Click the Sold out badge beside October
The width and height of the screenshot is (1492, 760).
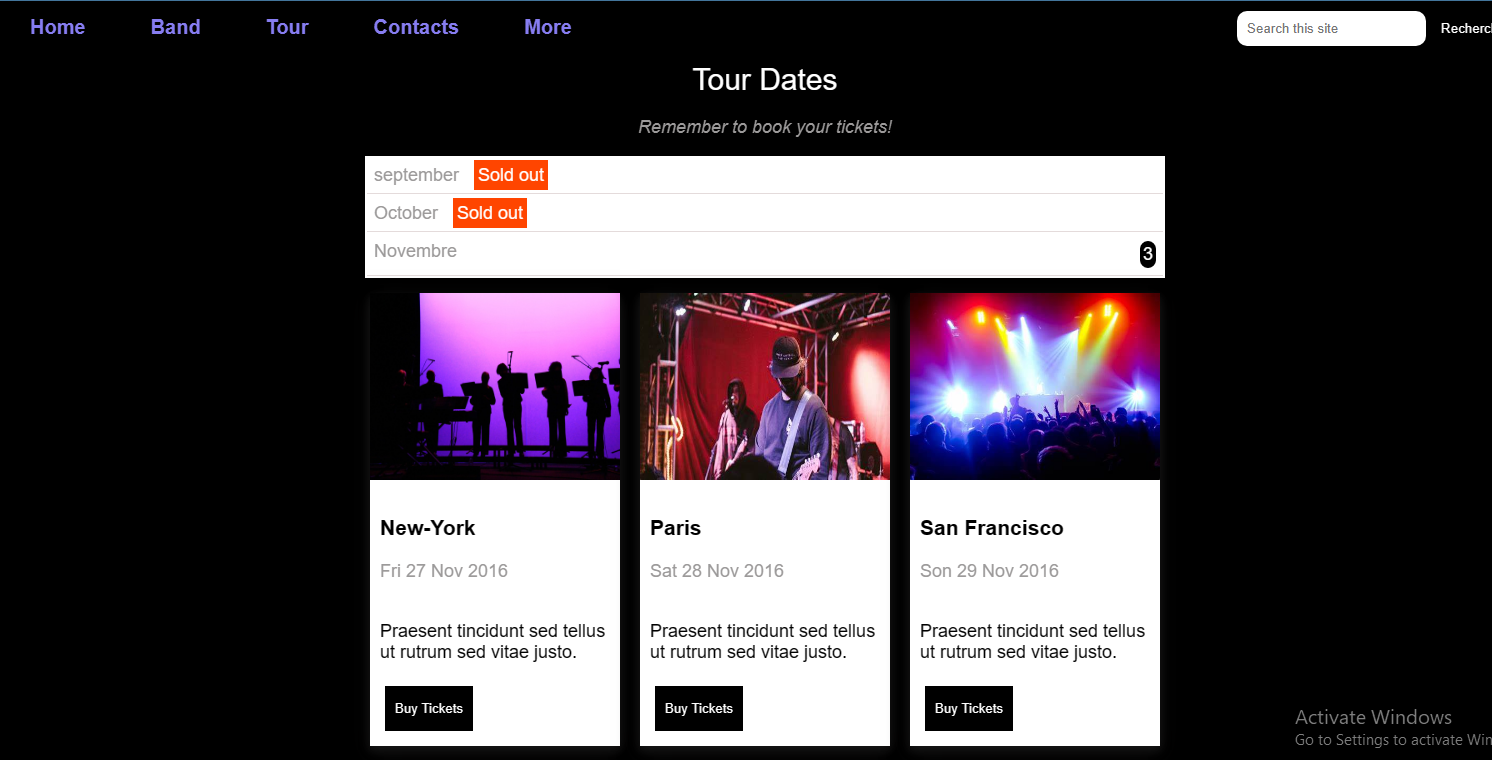coord(490,213)
